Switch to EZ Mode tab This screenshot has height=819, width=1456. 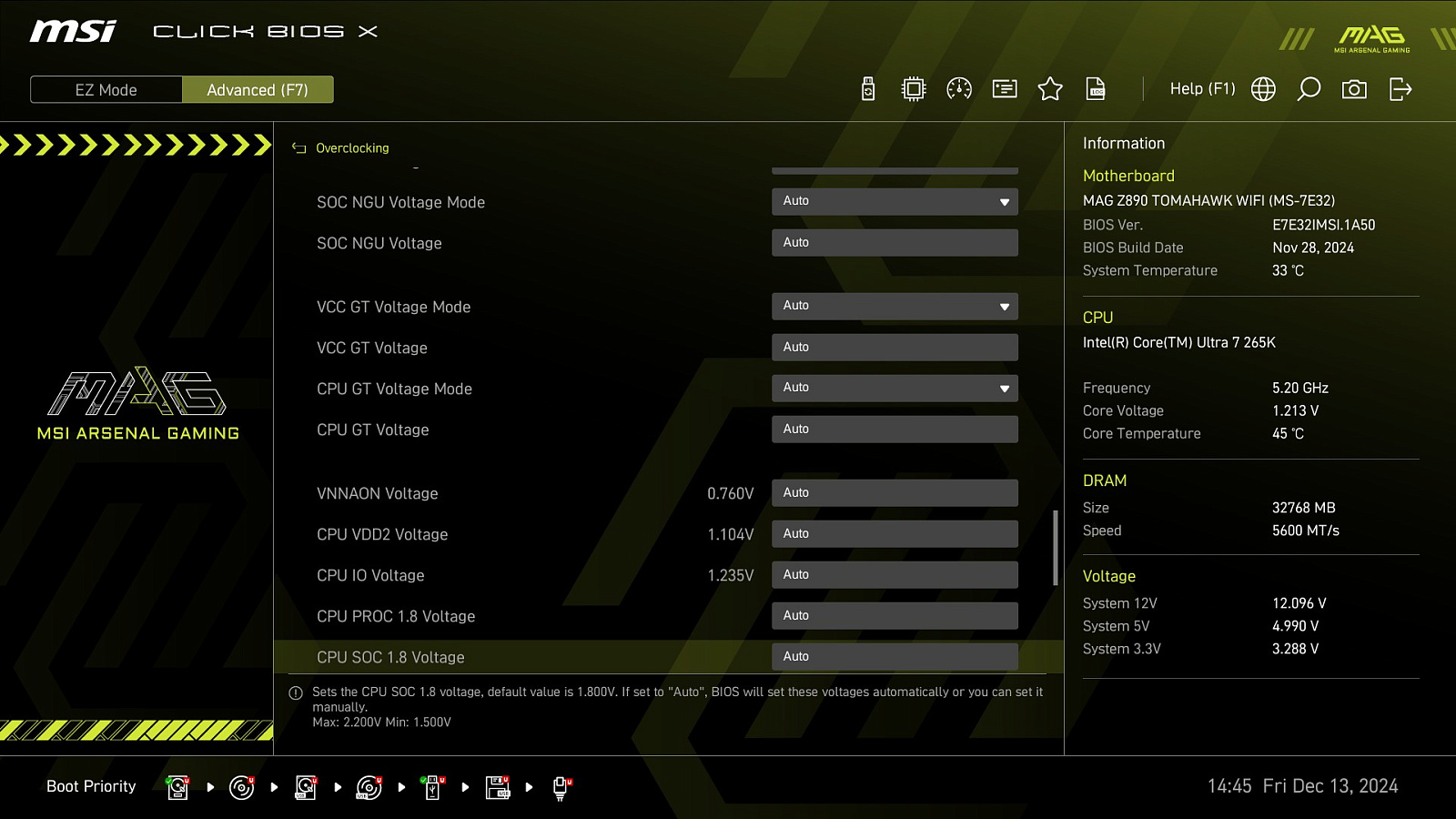click(x=106, y=90)
